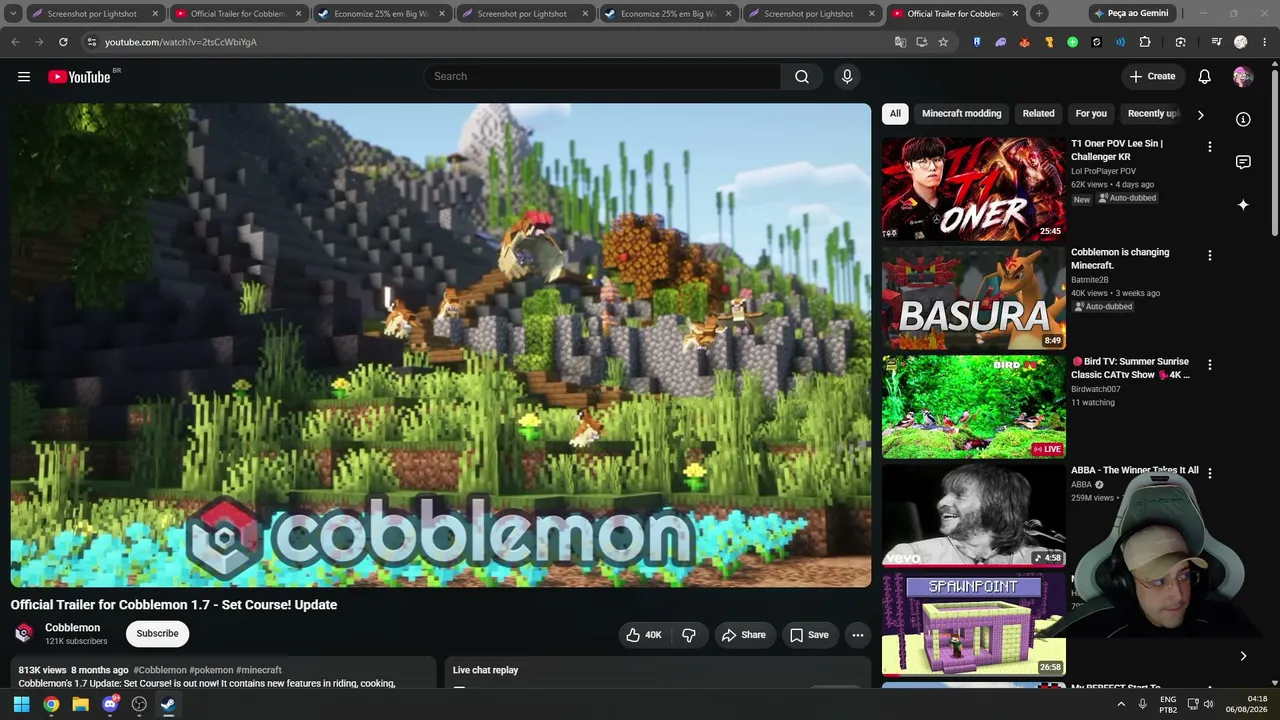Image resolution: width=1280 pixels, height=720 pixels.
Task: Open the SPAWNPOINT video thumbnail
Action: coord(974,625)
